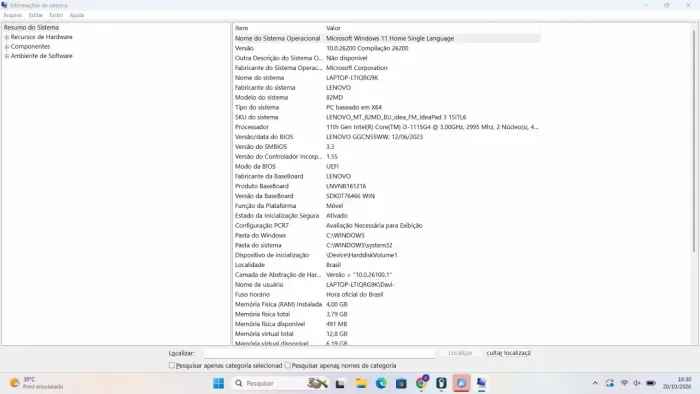This screenshot has width=700, height=394.
Task: Open the weather widget showing 30°C
Action: tap(37, 383)
